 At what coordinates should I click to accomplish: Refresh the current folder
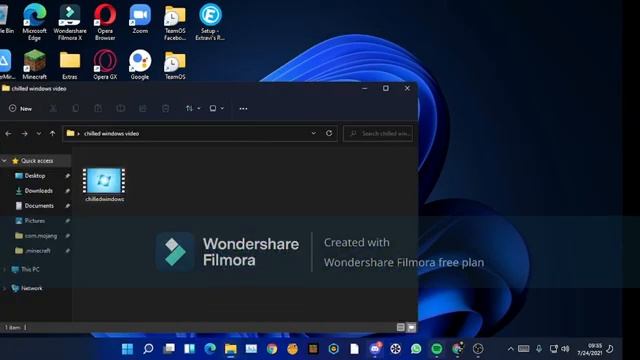click(329, 133)
